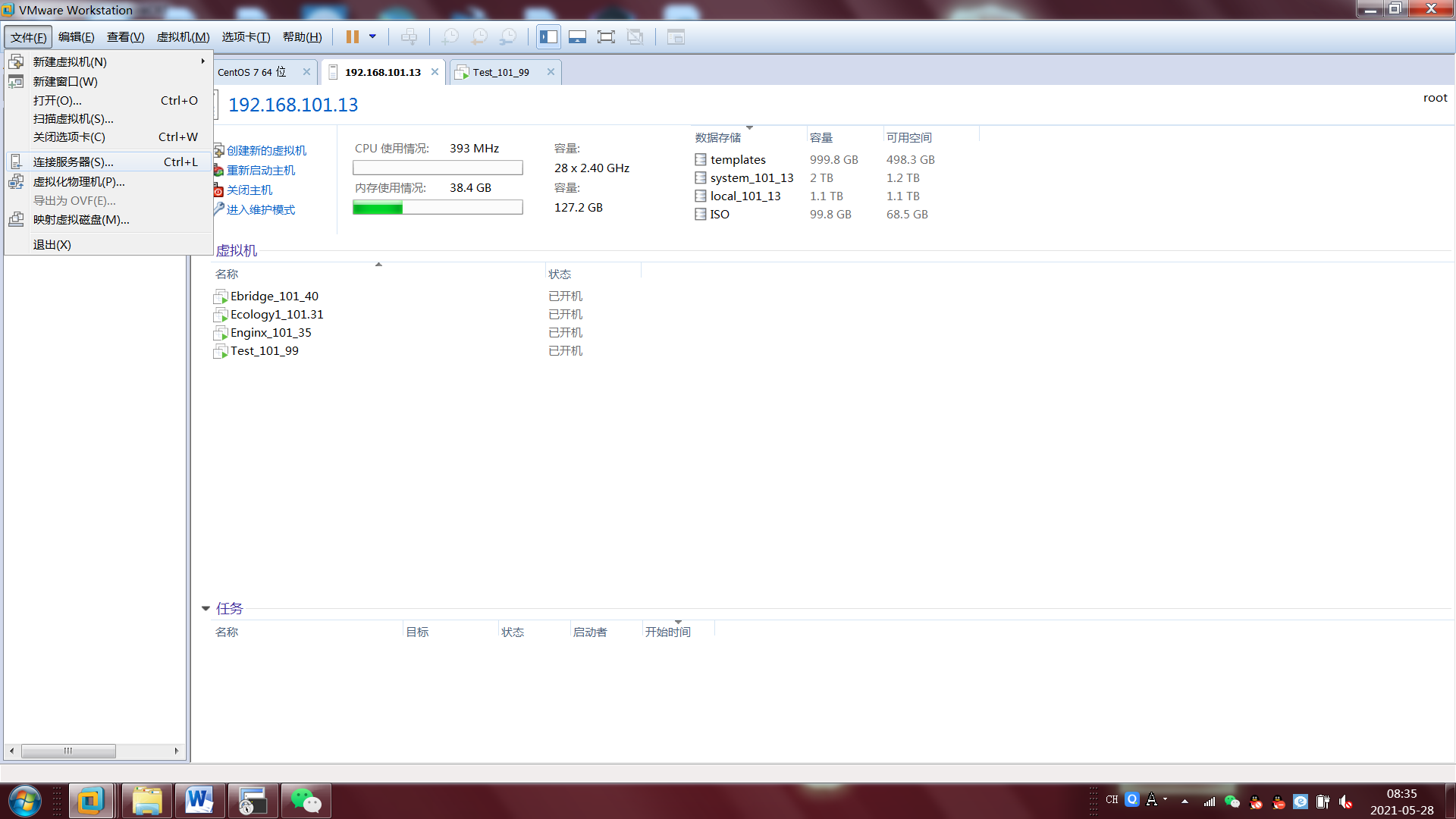Click the Create New Virtual Machine (创建新的虚拟机) link
Screen dimensions: 1456x819
[x=266, y=151]
